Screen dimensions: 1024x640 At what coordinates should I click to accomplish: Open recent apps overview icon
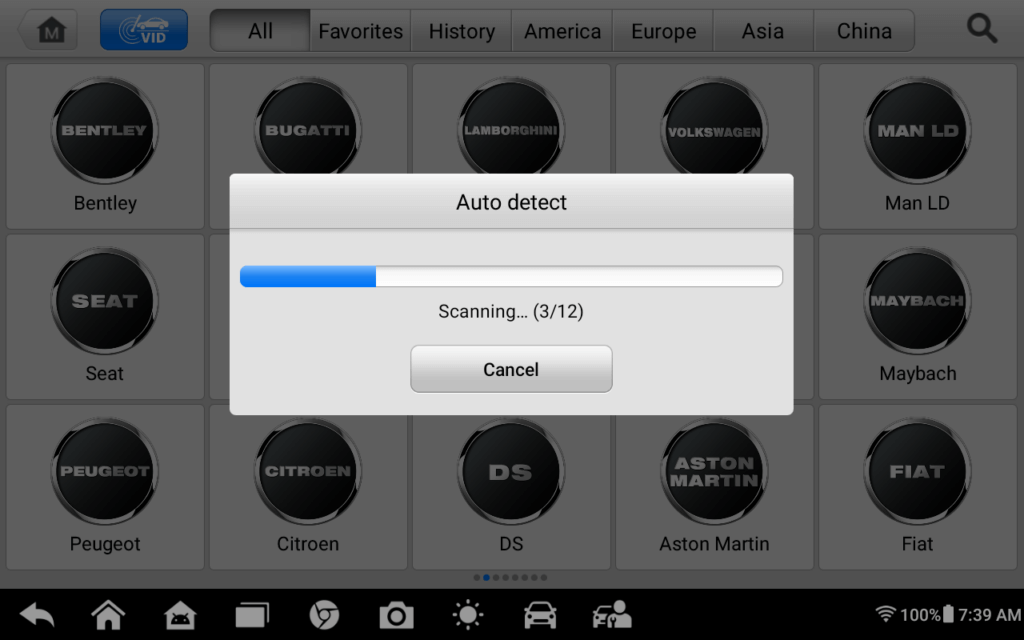click(x=252, y=615)
